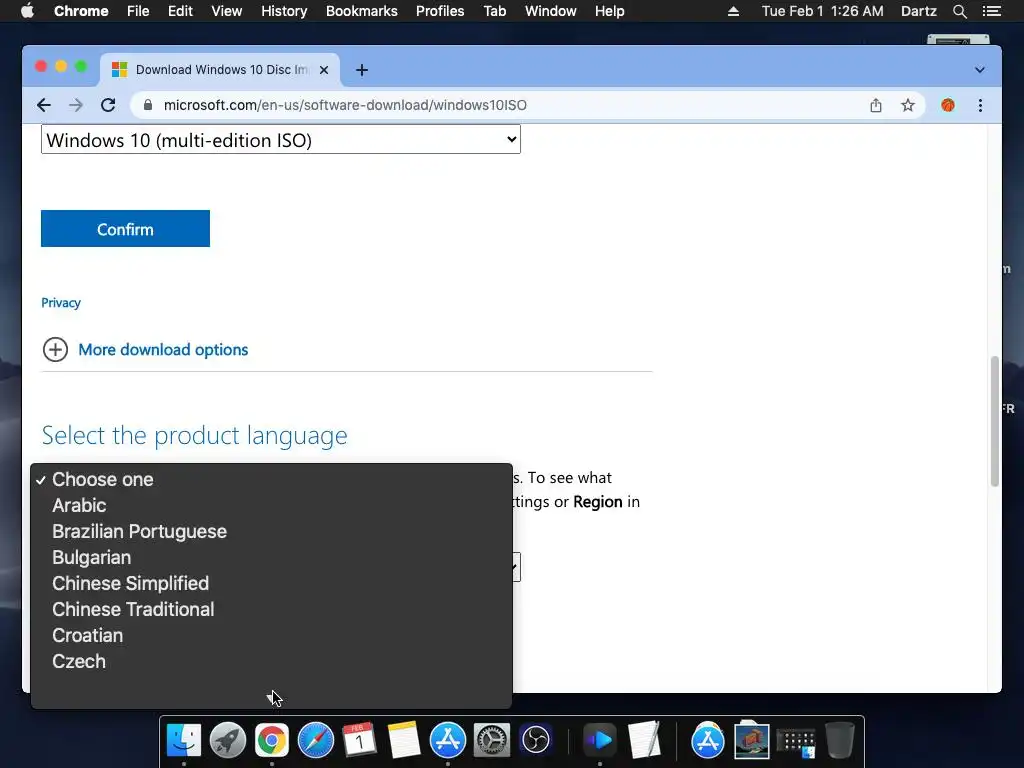Open the Privacy link
Screen dimensions: 1024x768
click(x=61, y=302)
